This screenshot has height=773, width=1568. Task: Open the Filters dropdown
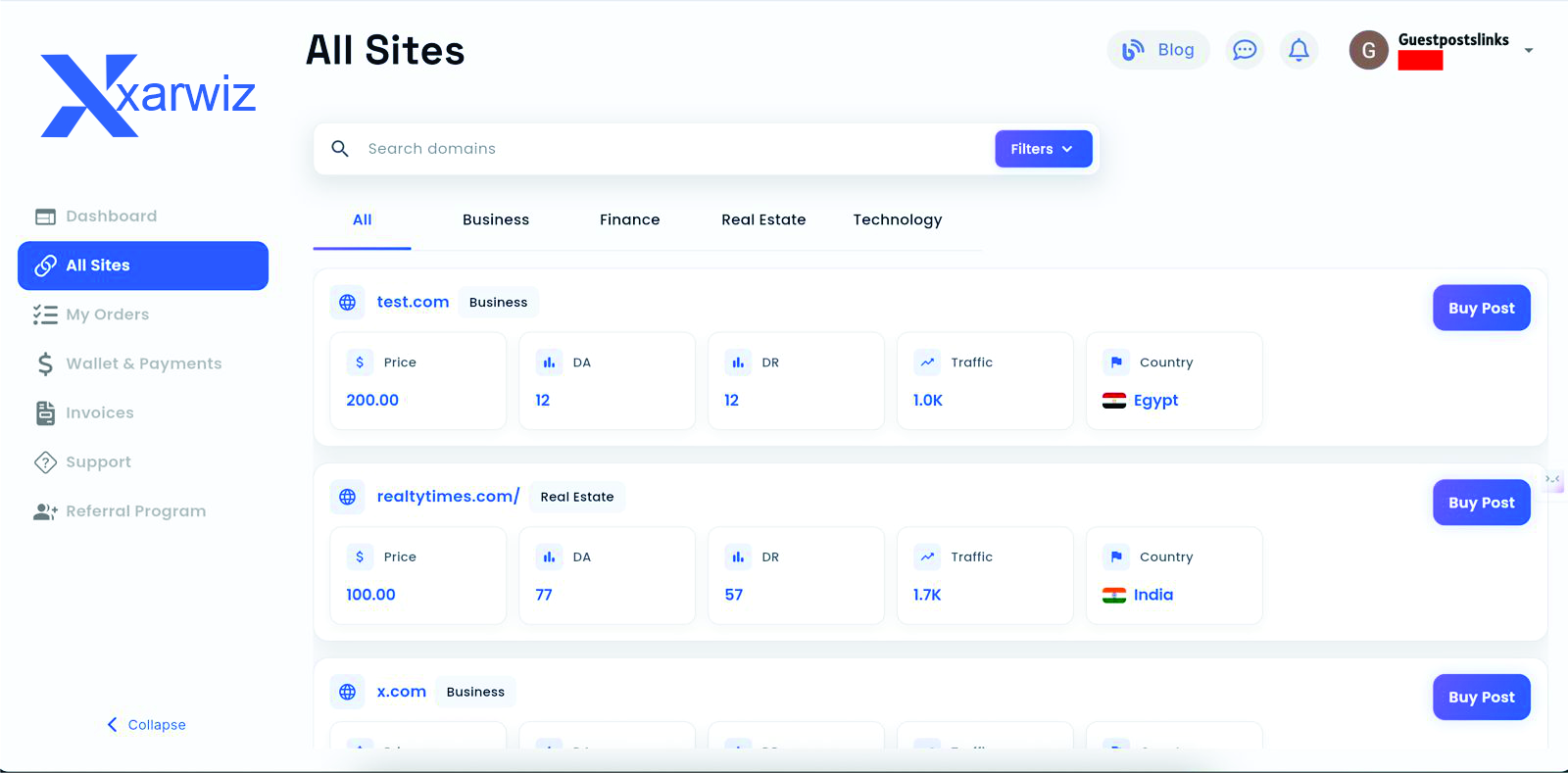point(1043,149)
